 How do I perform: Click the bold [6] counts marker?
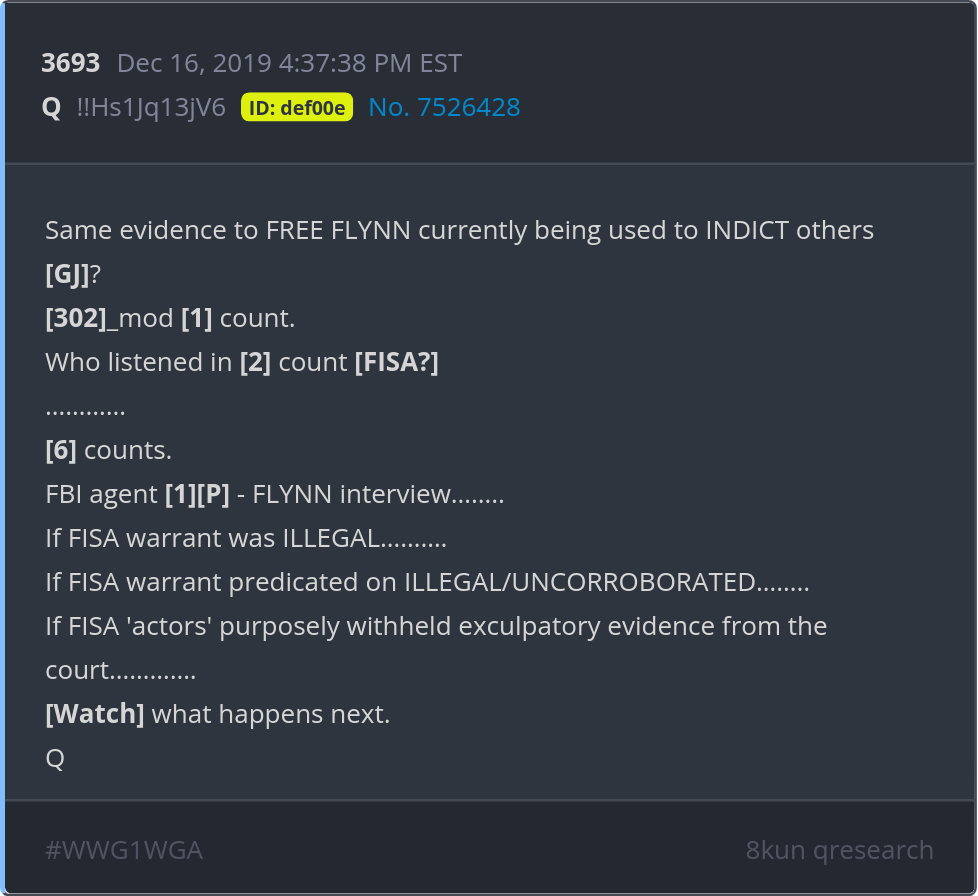pyautogui.click(x=61, y=450)
